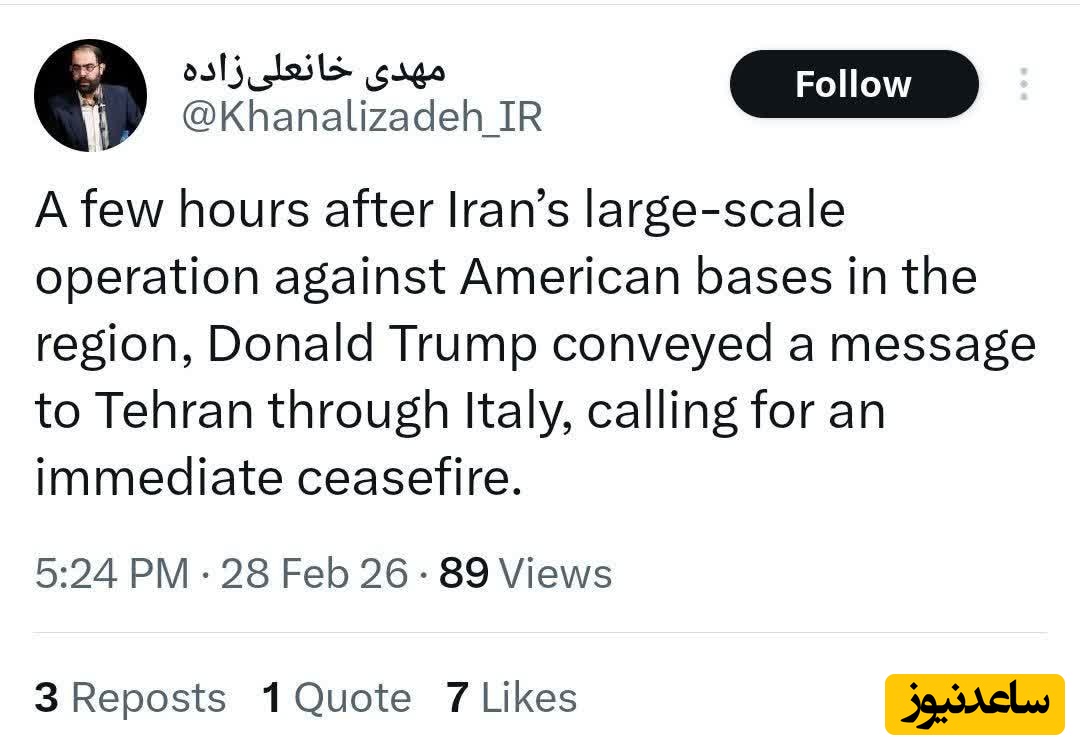Click the word "Italy" in the tweet
Screen dimensions: 1080x750
[x=518, y=411]
